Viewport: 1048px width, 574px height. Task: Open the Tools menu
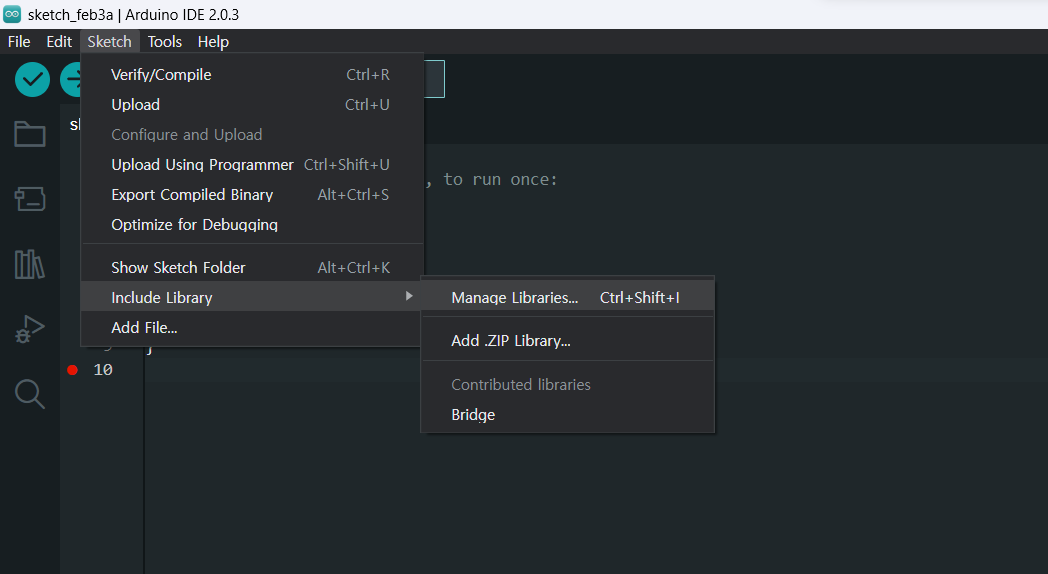point(164,41)
